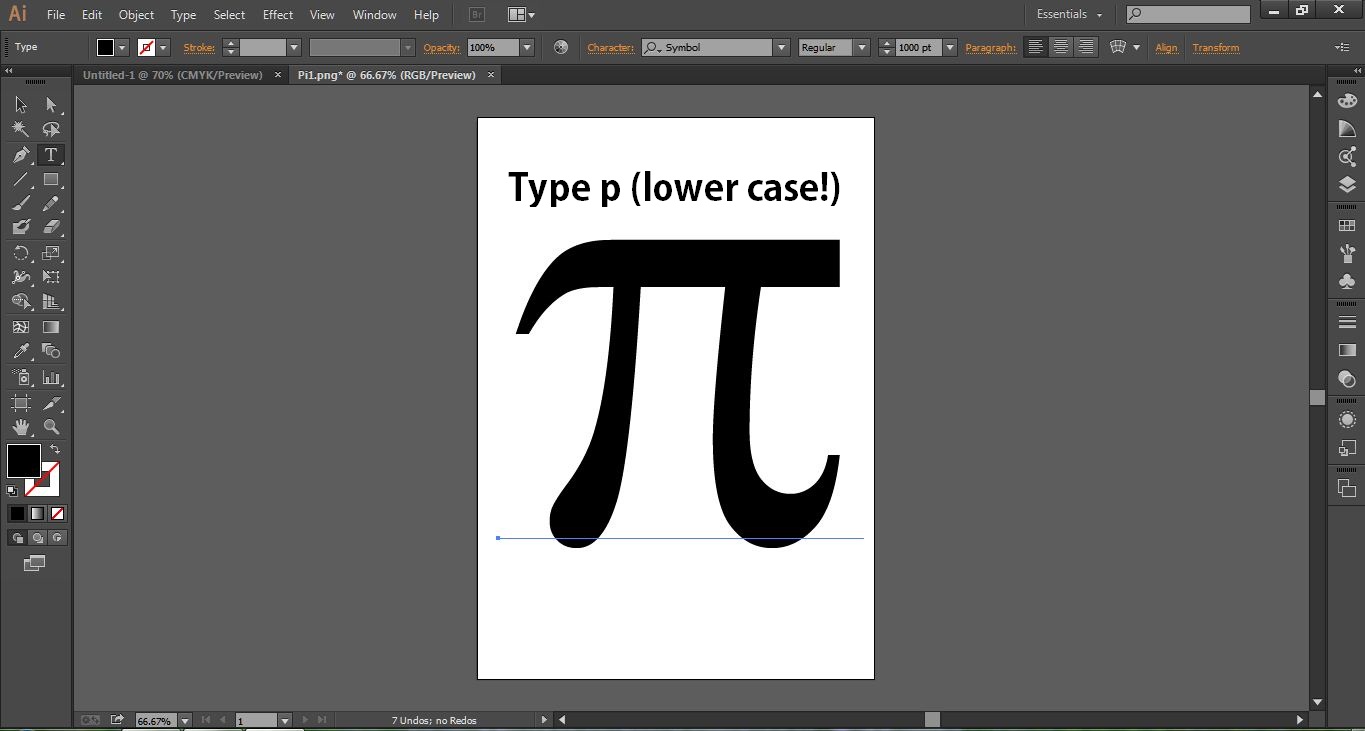Select the Eraser tool
This screenshot has width=1365, height=731.
(x=51, y=228)
